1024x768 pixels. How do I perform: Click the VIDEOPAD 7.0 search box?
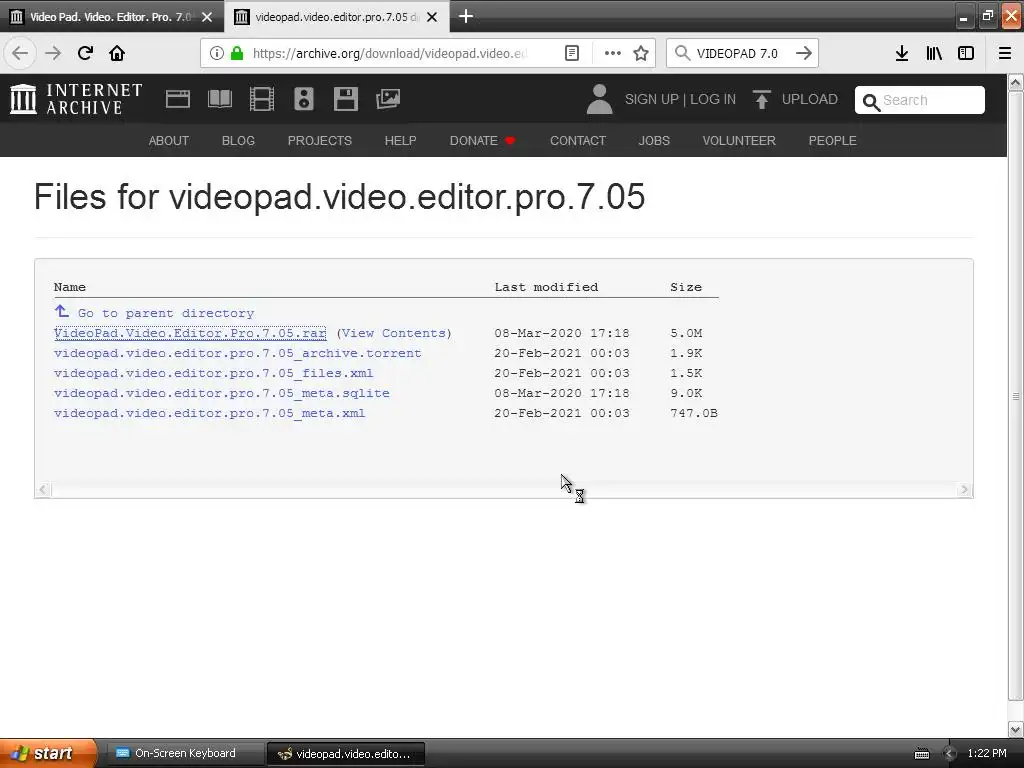(743, 53)
